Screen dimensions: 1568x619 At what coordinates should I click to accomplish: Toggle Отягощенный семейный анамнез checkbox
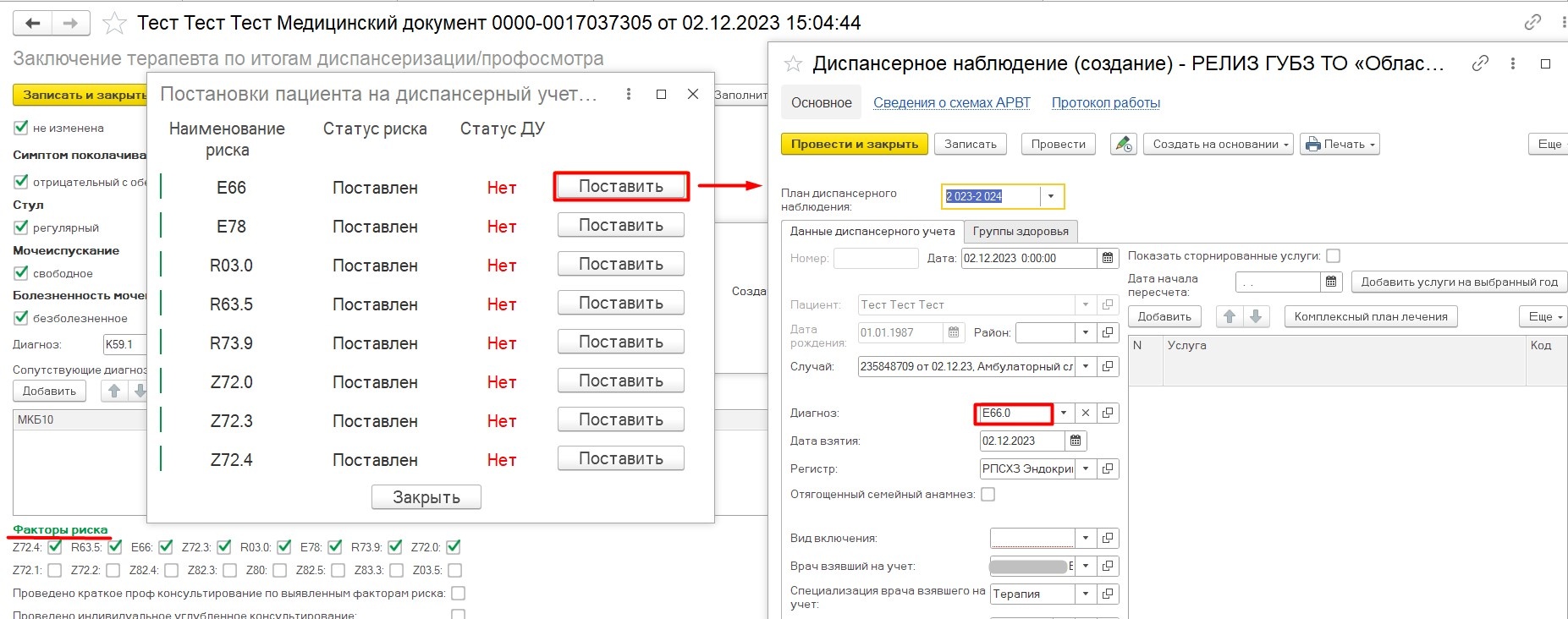tap(988, 495)
